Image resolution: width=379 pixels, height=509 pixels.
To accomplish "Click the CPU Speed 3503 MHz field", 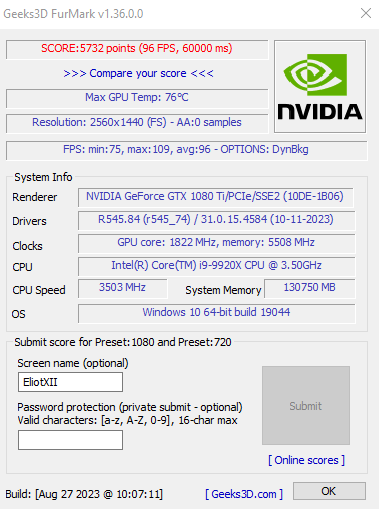I will (x=123, y=289).
